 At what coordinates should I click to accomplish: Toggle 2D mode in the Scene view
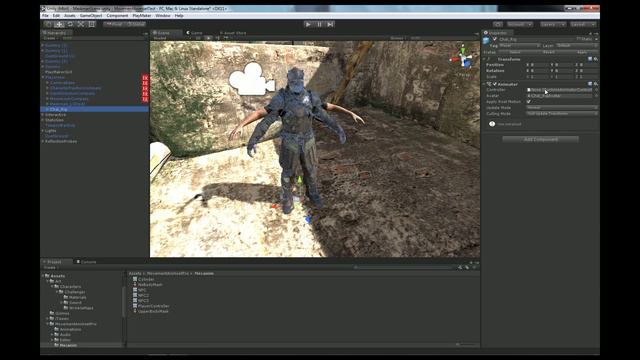pyautogui.click(x=198, y=38)
